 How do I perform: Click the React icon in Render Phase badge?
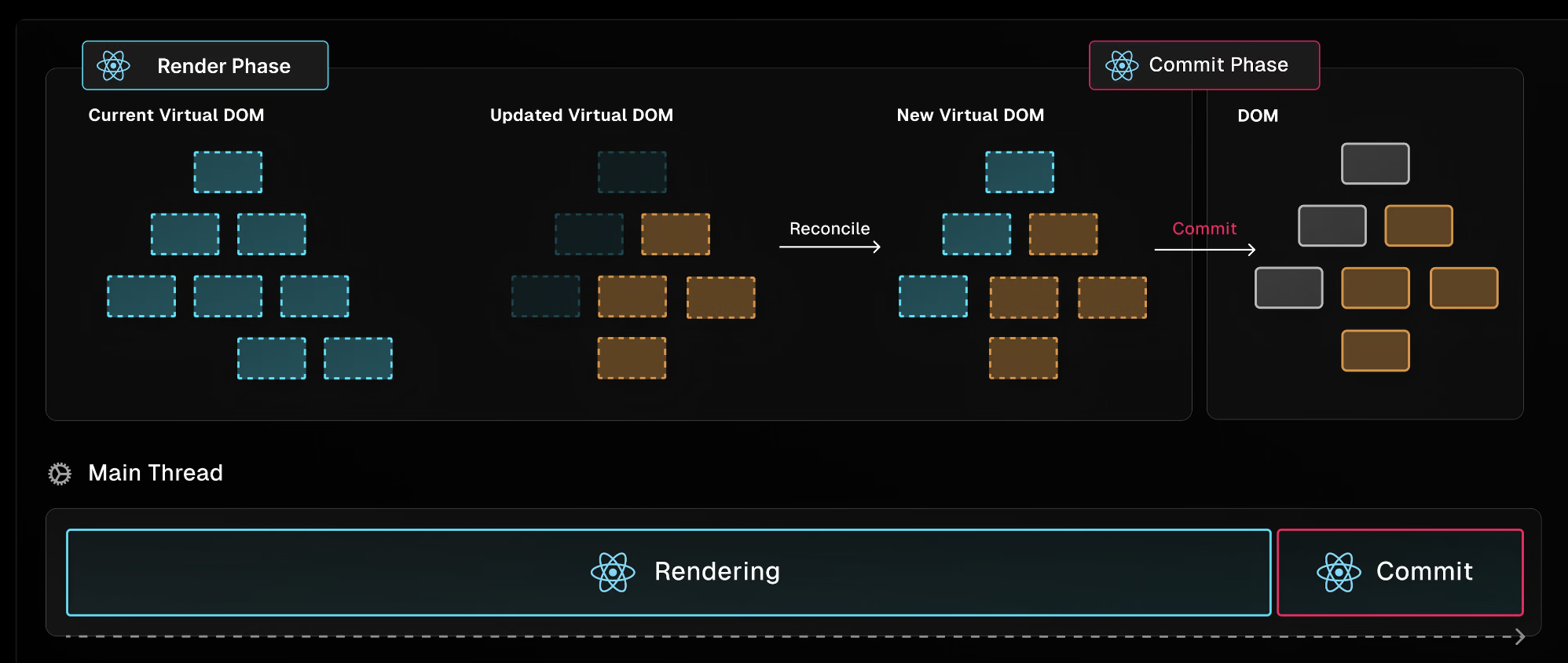(113, 66)
